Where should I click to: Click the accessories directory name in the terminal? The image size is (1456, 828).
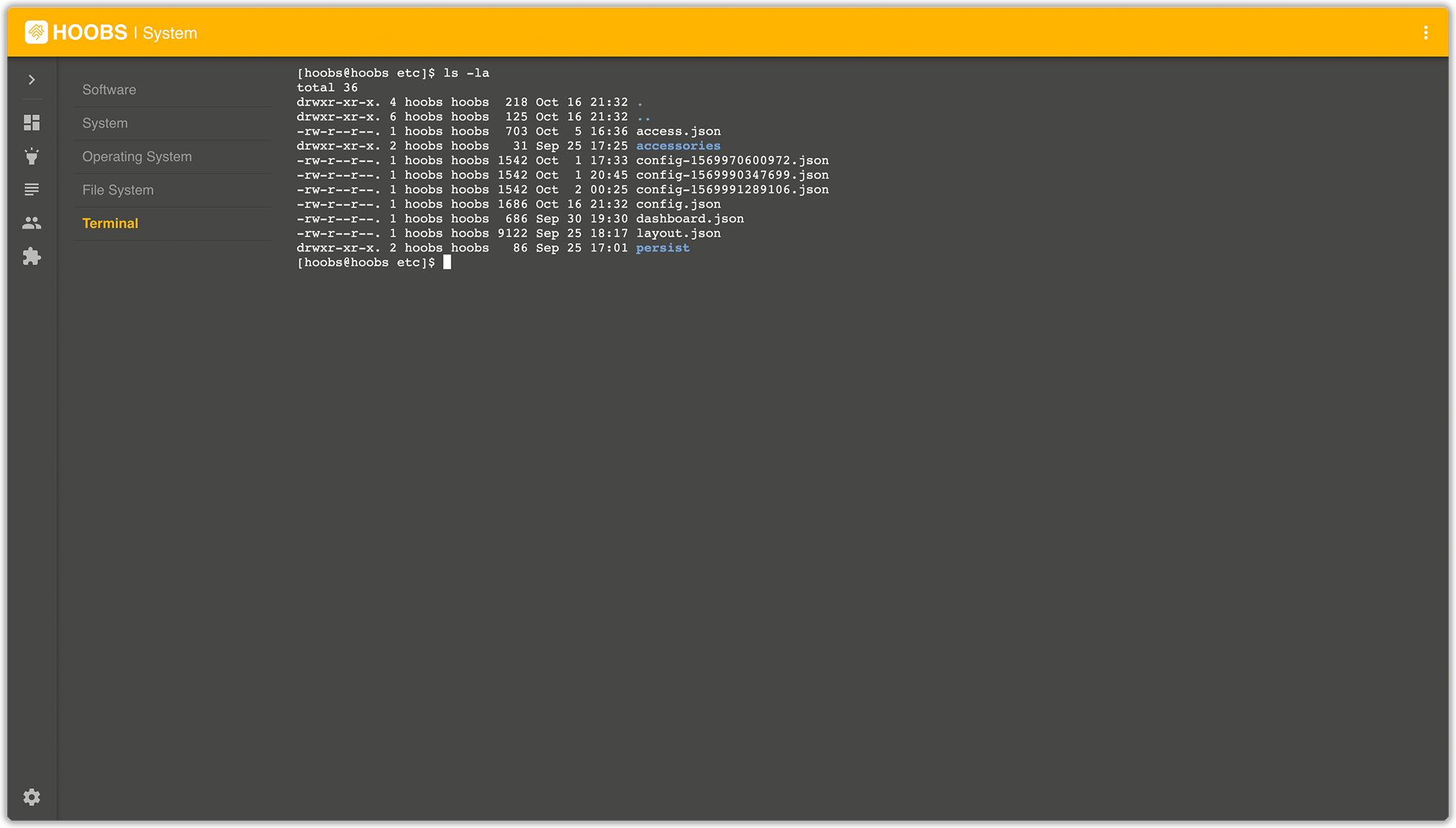point(678,146)
